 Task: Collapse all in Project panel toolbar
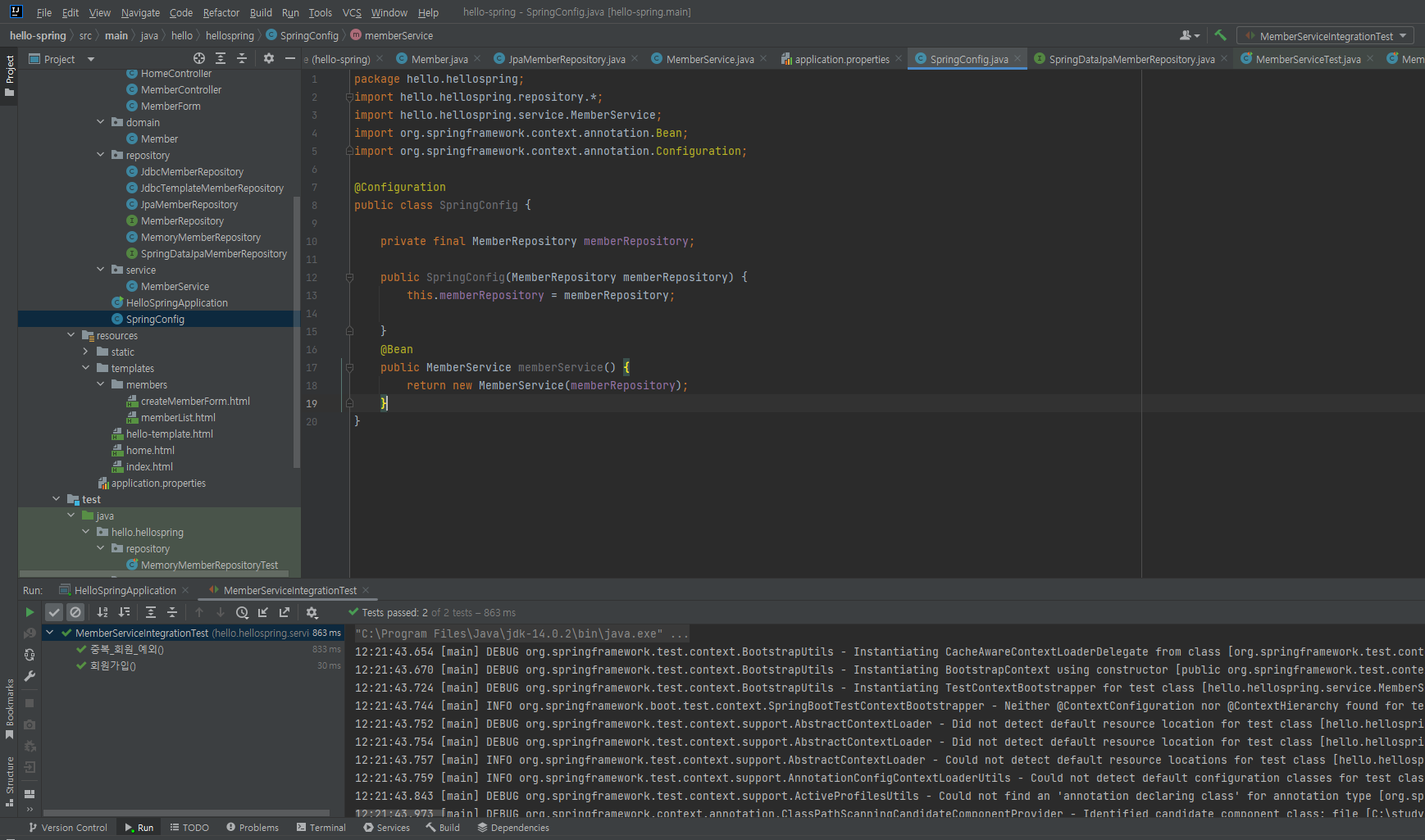[242, 58]
